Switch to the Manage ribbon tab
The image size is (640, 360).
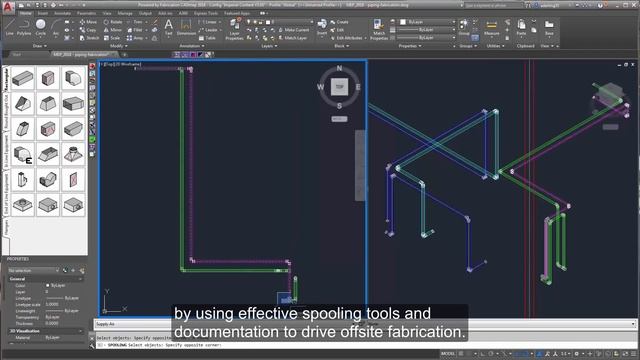tap(125, 13)
